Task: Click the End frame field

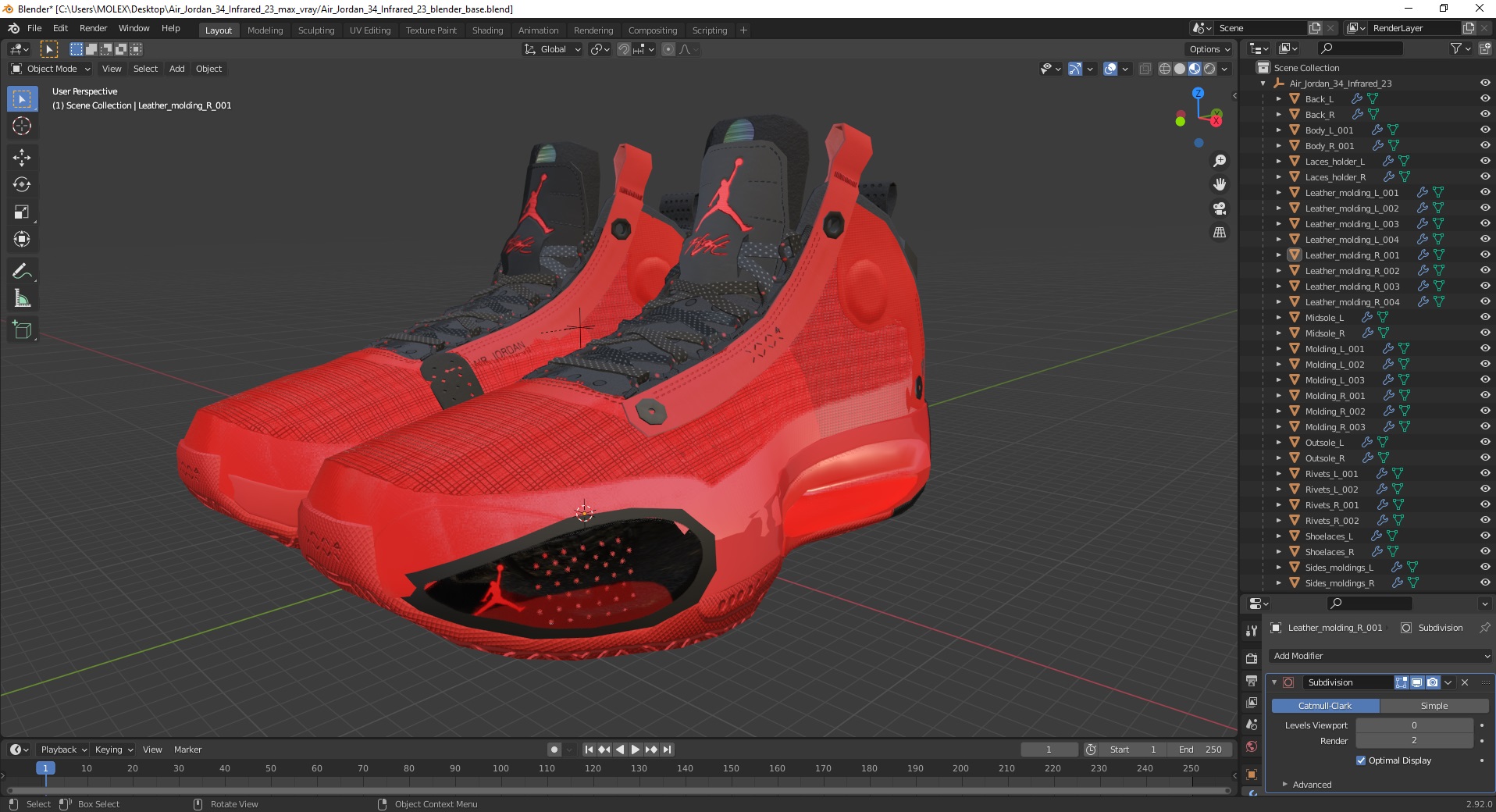Action: (1200, 750)
